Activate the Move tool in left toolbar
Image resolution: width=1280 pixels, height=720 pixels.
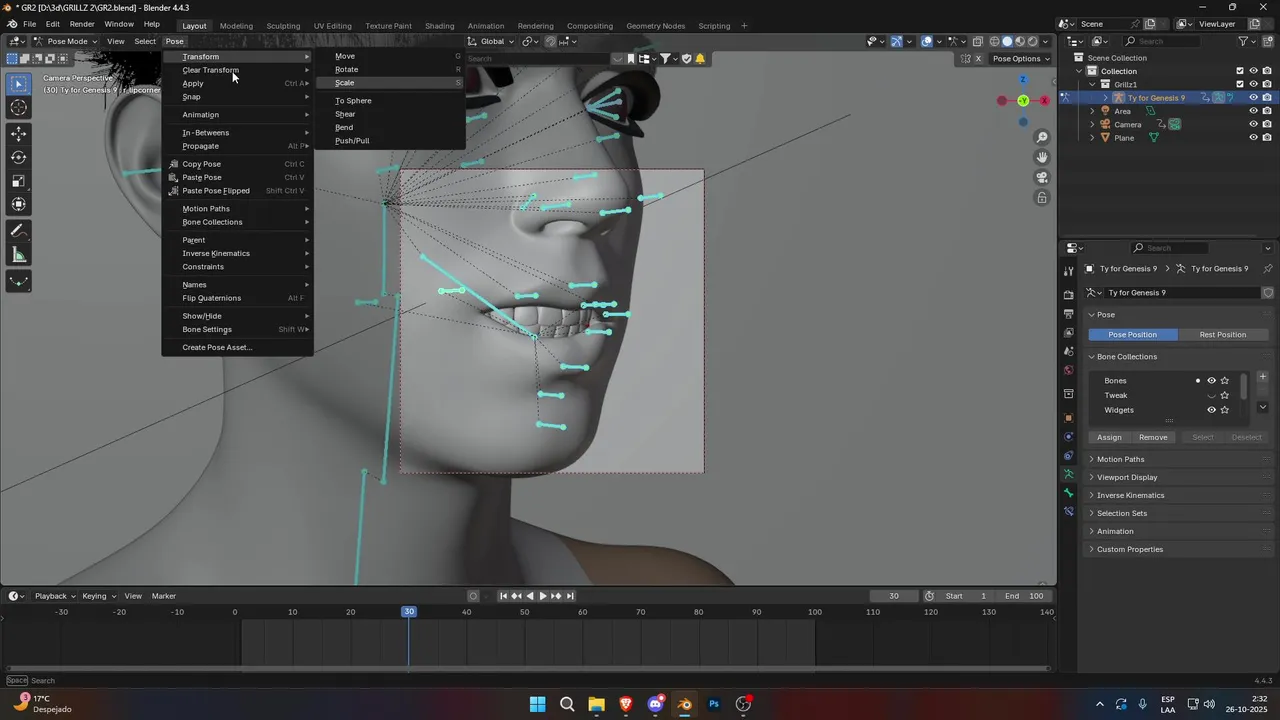pyautogui.click(x=19, y=133)
